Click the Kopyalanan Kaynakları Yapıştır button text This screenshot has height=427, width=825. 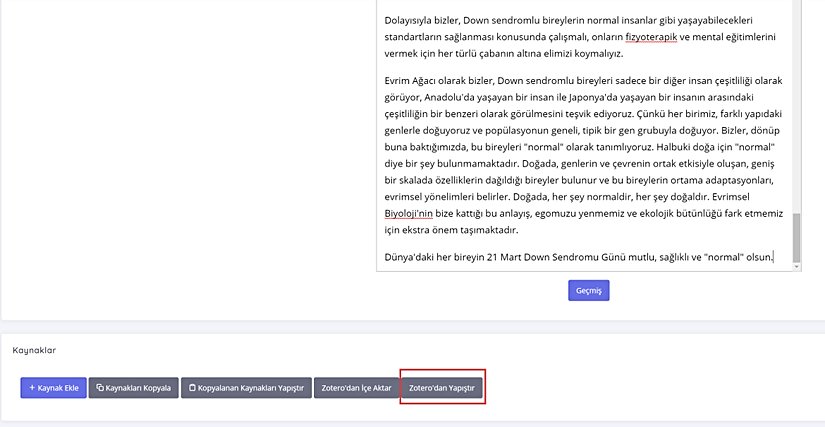pos(251,388)
